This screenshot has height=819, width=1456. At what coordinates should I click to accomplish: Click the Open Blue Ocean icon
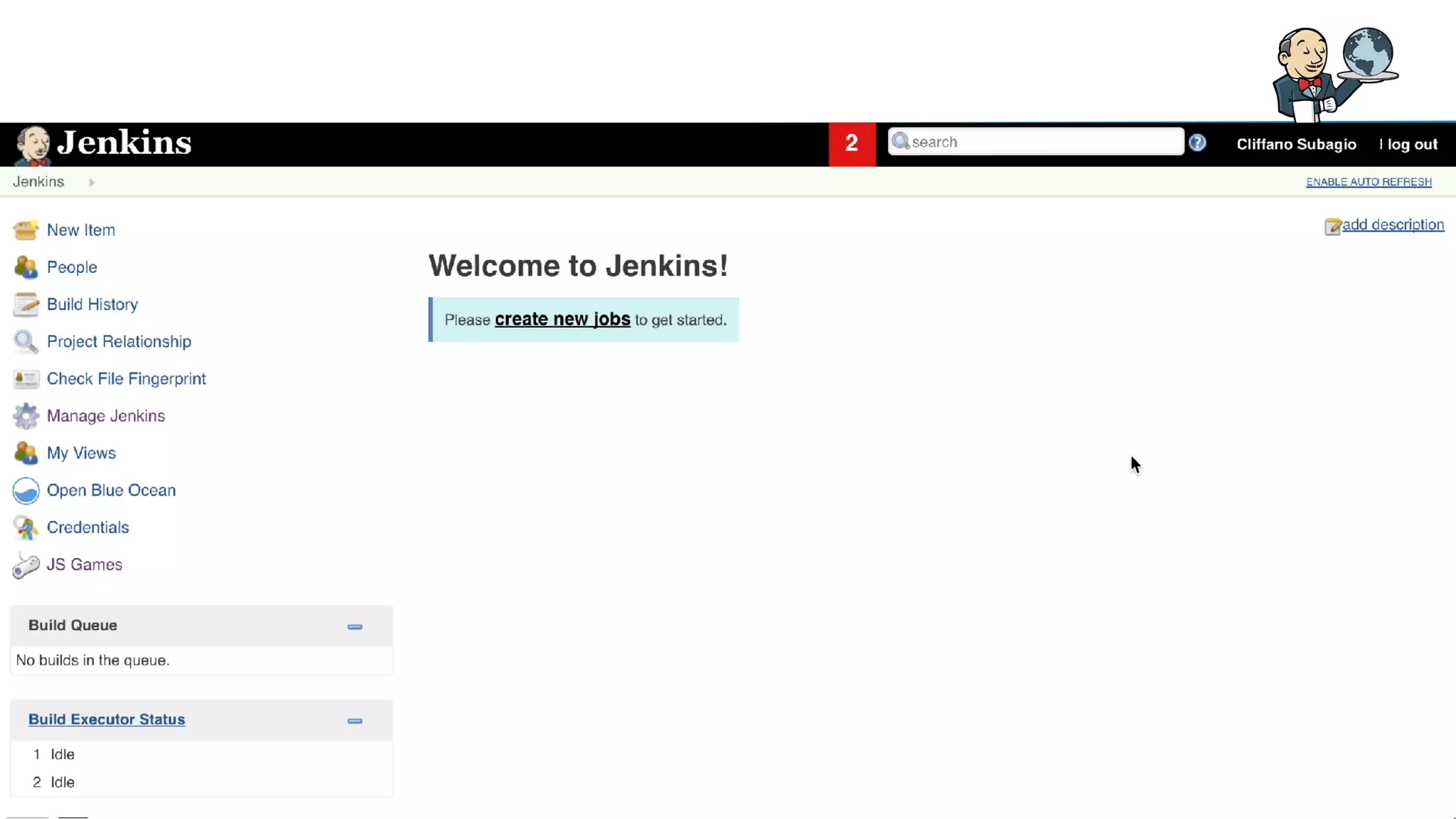[26, 491]
